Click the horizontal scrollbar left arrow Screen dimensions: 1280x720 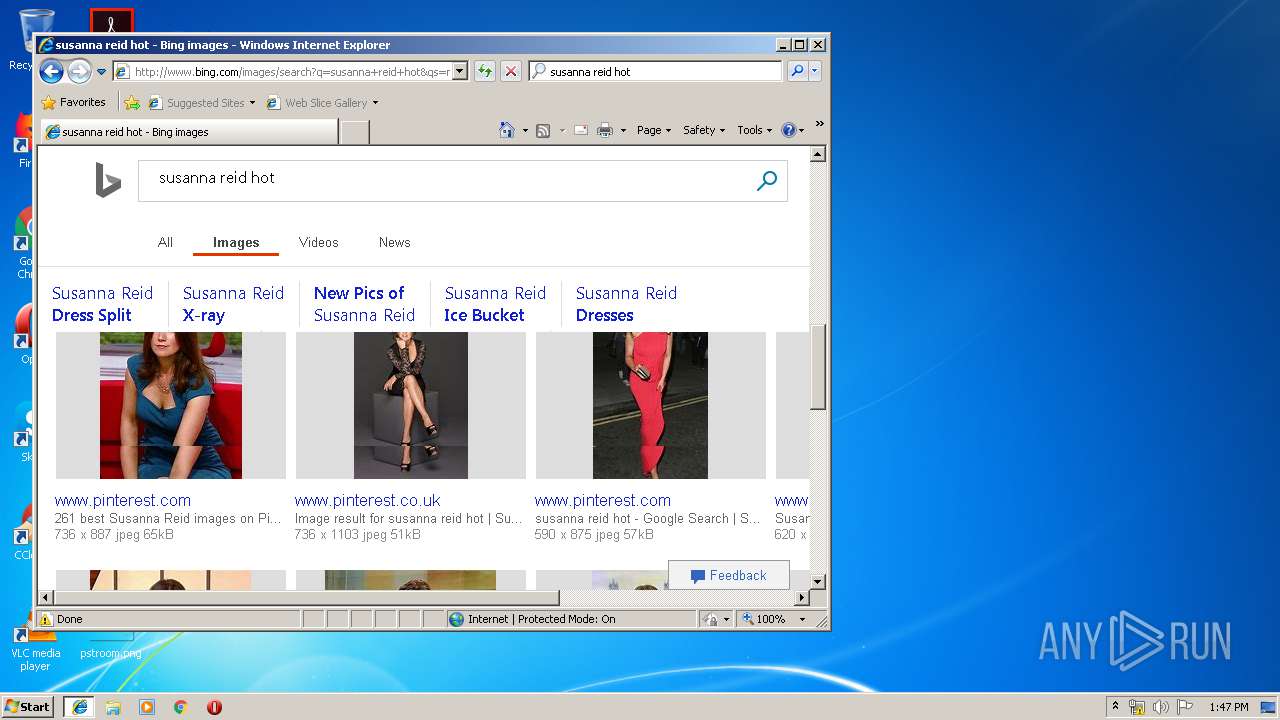46,598
